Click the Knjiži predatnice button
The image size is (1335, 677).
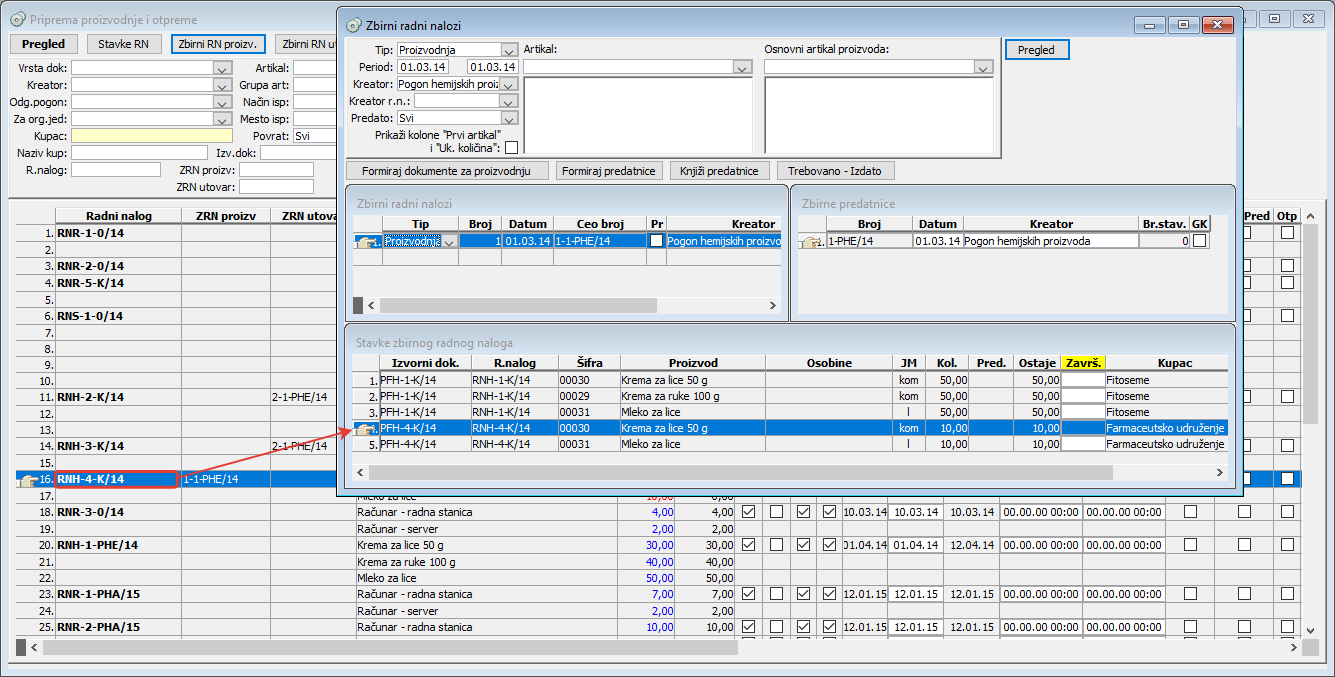pyautogui.click(x=720, y=171)
